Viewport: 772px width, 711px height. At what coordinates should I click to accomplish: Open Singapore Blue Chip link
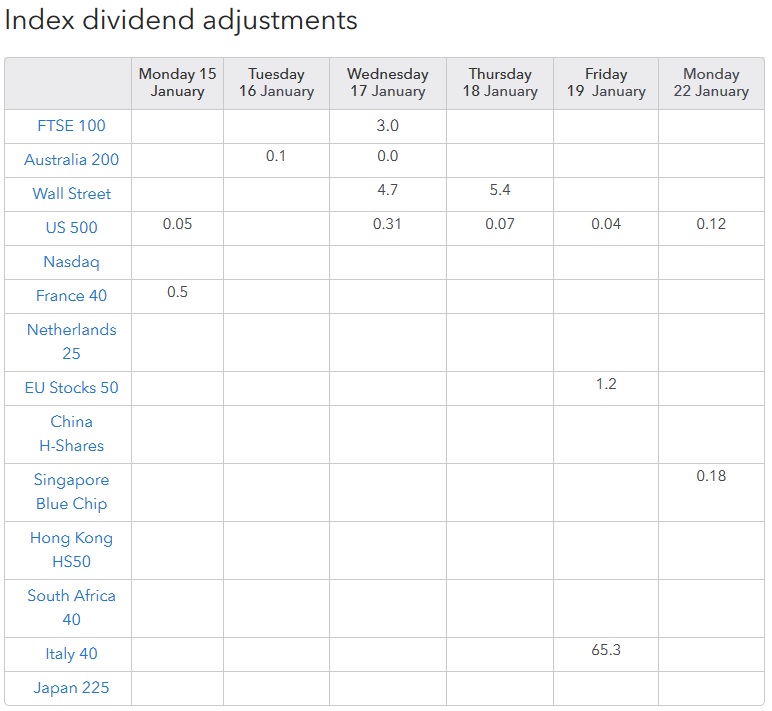click(71, 492)
